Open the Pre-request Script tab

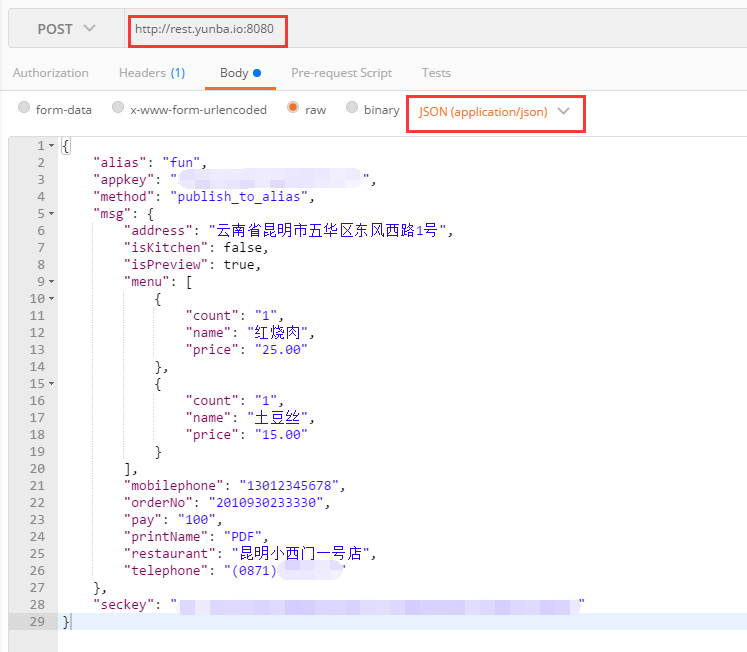(342, 73)
